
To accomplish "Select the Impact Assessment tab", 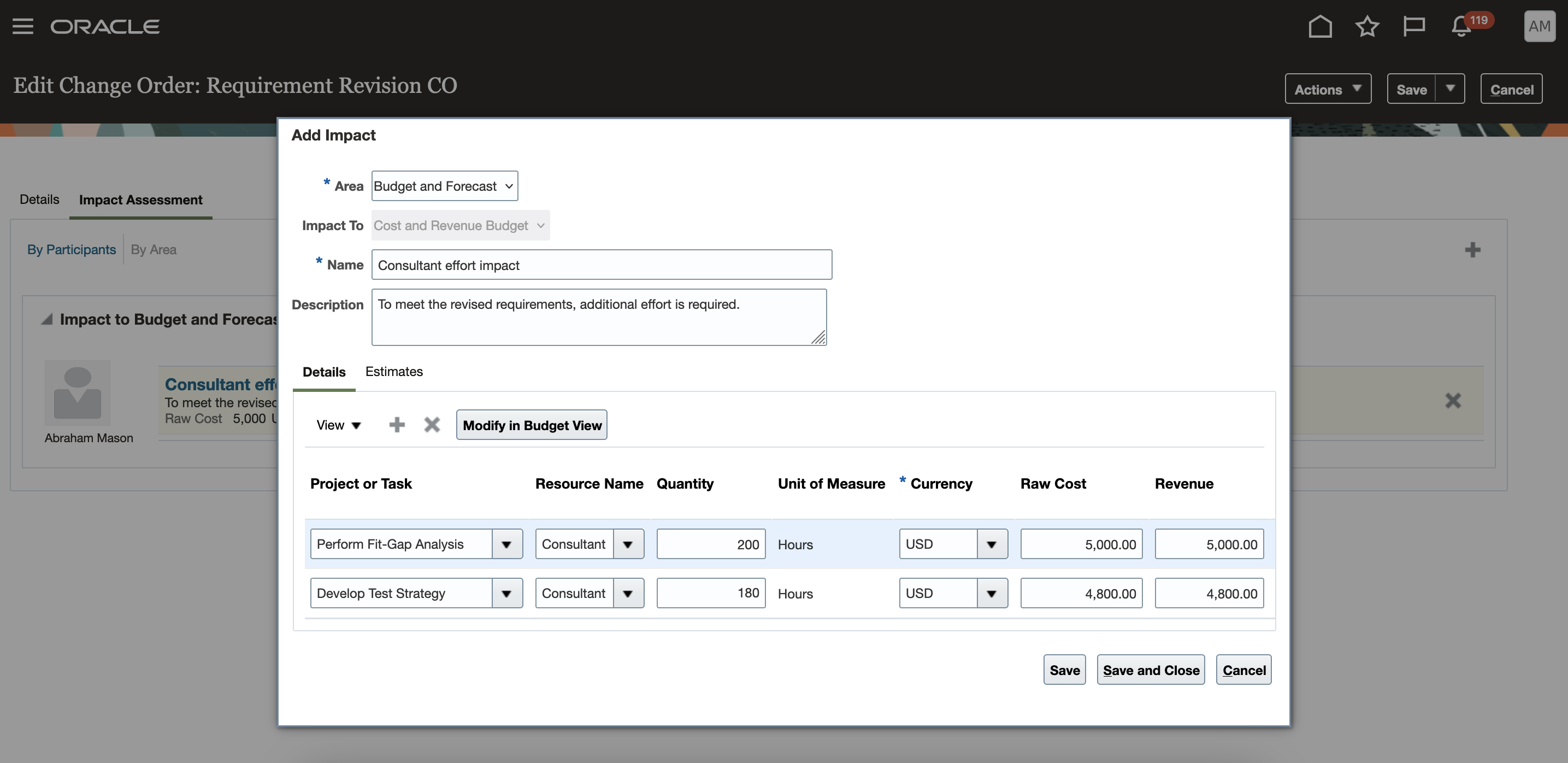I will tap(140, 199).
